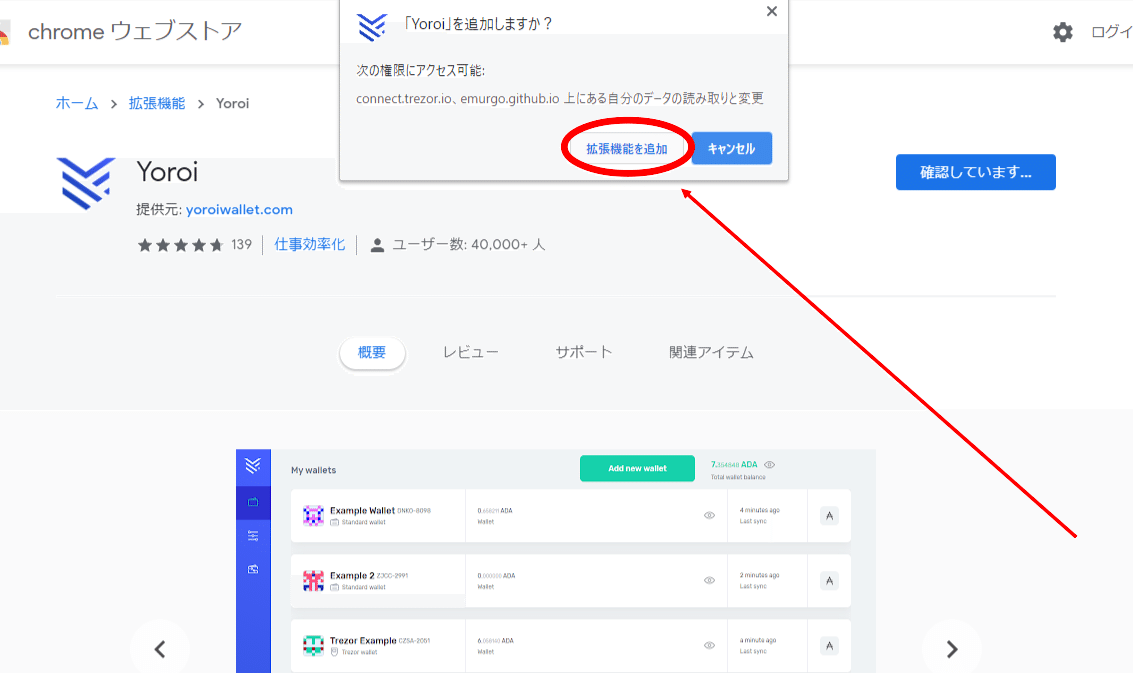Screen dimensions: 1133x673
Task: Click the Yoroi extension logo on listing
Action: point(86,184)
